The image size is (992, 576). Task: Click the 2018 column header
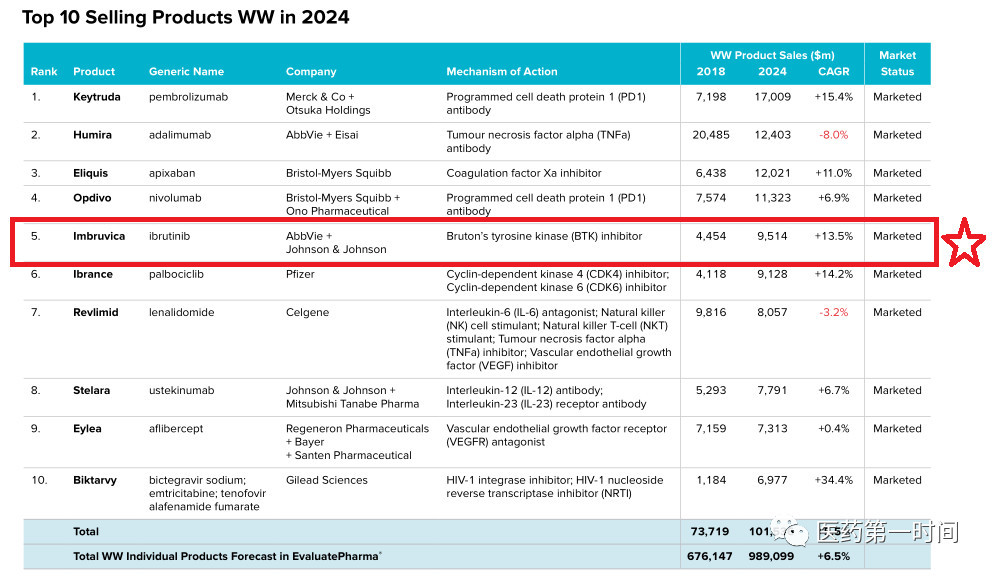pos(710,72)
